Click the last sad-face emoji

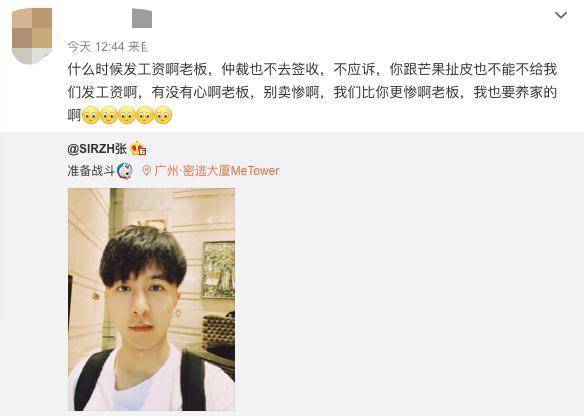tap(163, 115)
